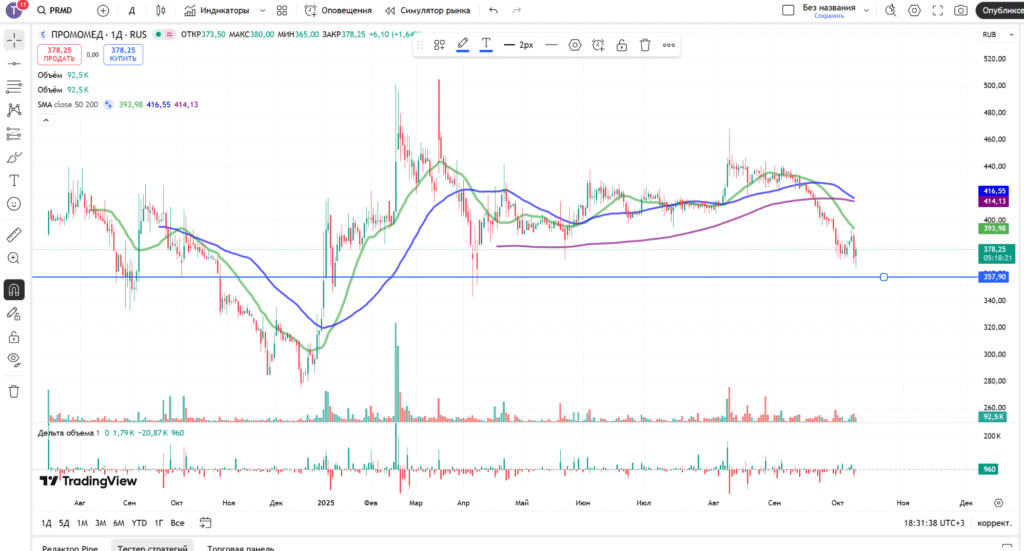This screenshot has height=551, width=1024.
Task: Enter fullscreen mode
Action: click(938, 10)
